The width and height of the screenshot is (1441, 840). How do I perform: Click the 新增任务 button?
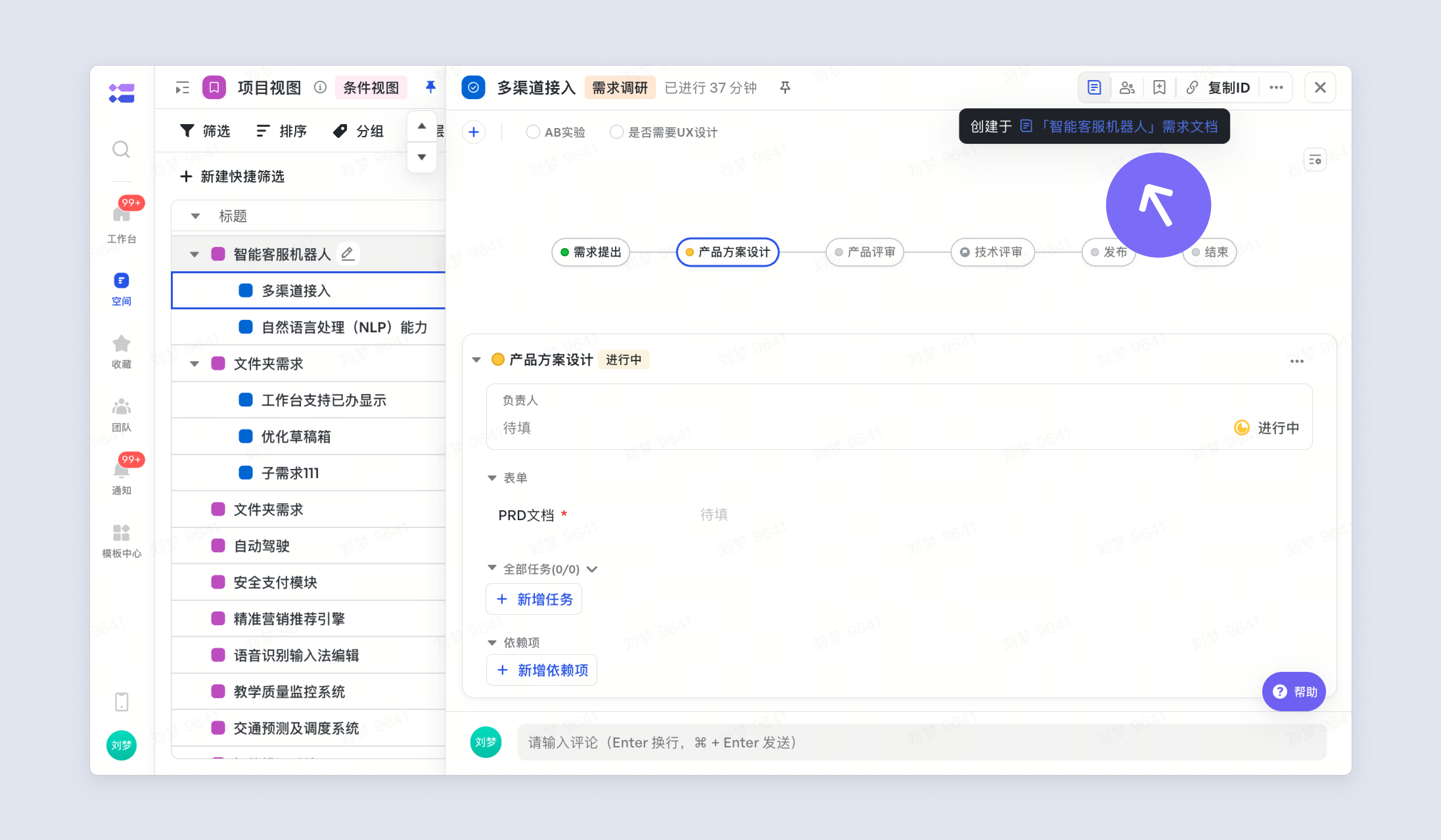click(x=534, y=599)
